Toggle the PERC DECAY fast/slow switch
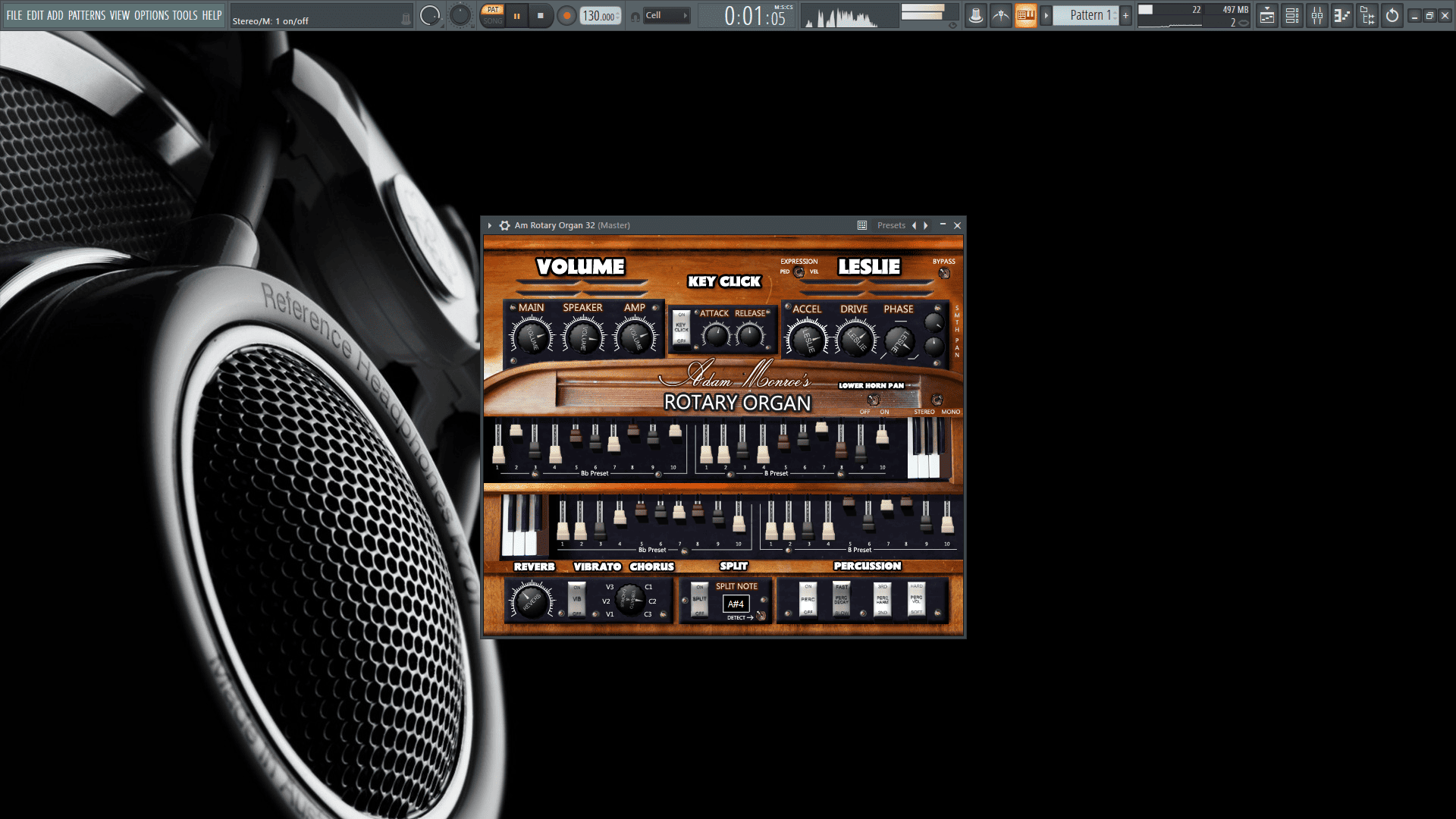 click(x=842, y=599)
